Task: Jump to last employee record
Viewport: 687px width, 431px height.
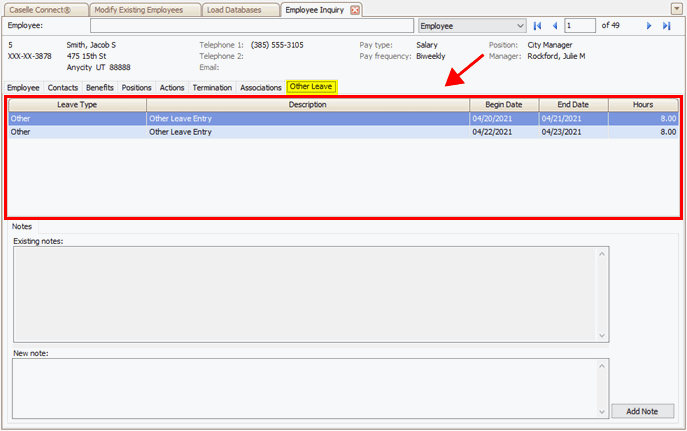Action: coord(666,25)
